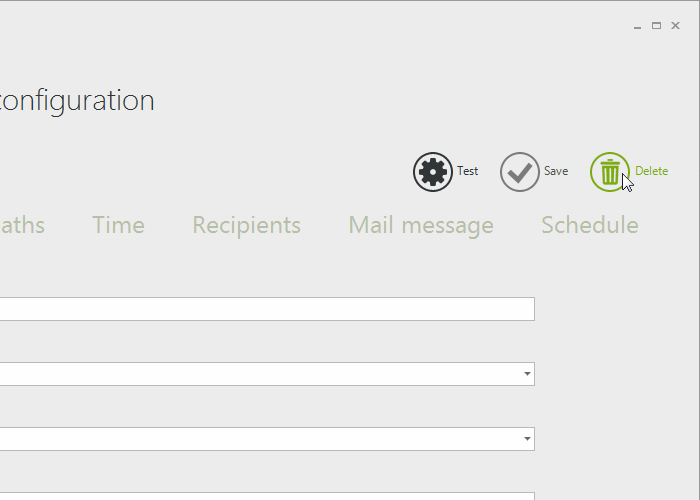Go to the Mail message tab

tap(420, 225)
